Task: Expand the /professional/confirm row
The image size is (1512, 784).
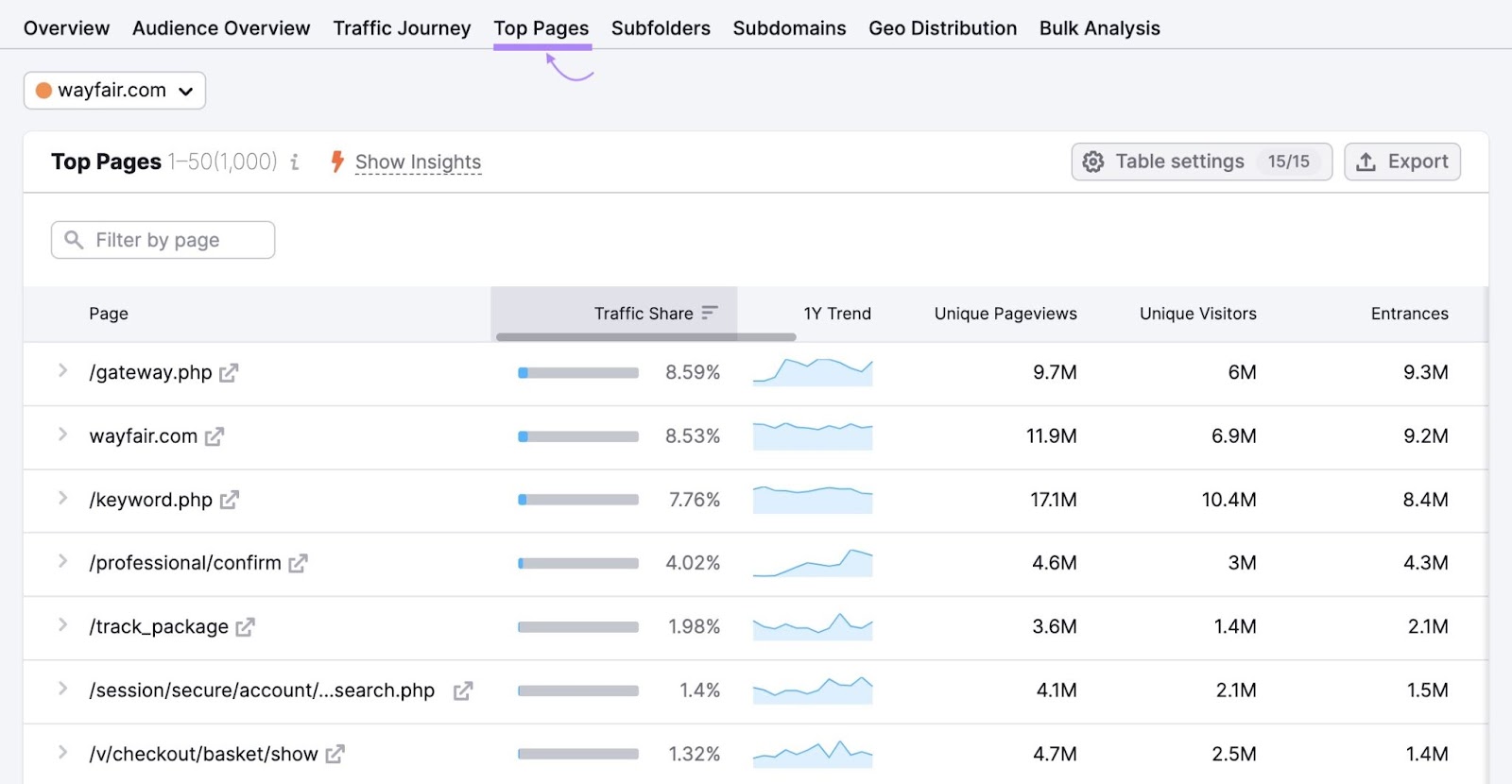Action: tap(62, 561)
